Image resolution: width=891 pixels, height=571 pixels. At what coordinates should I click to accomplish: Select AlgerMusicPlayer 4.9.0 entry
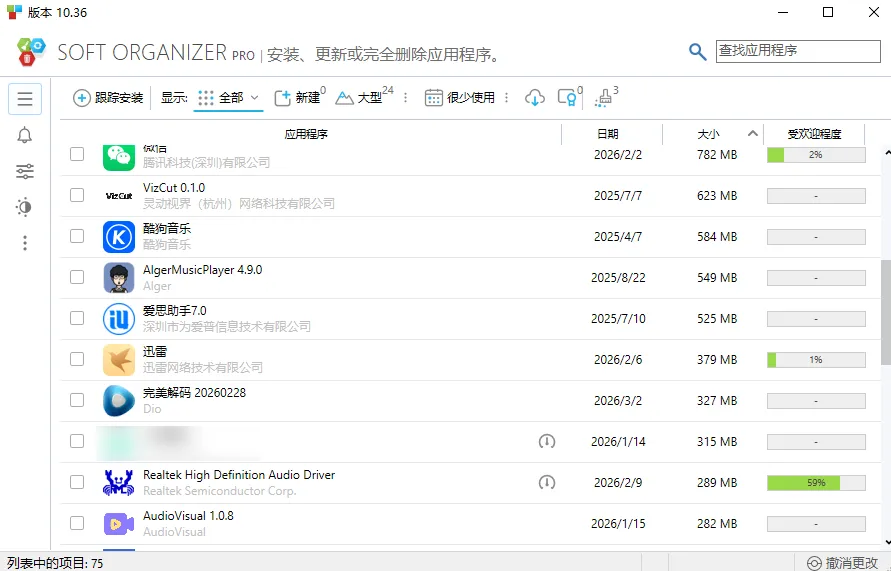(202, 270)
